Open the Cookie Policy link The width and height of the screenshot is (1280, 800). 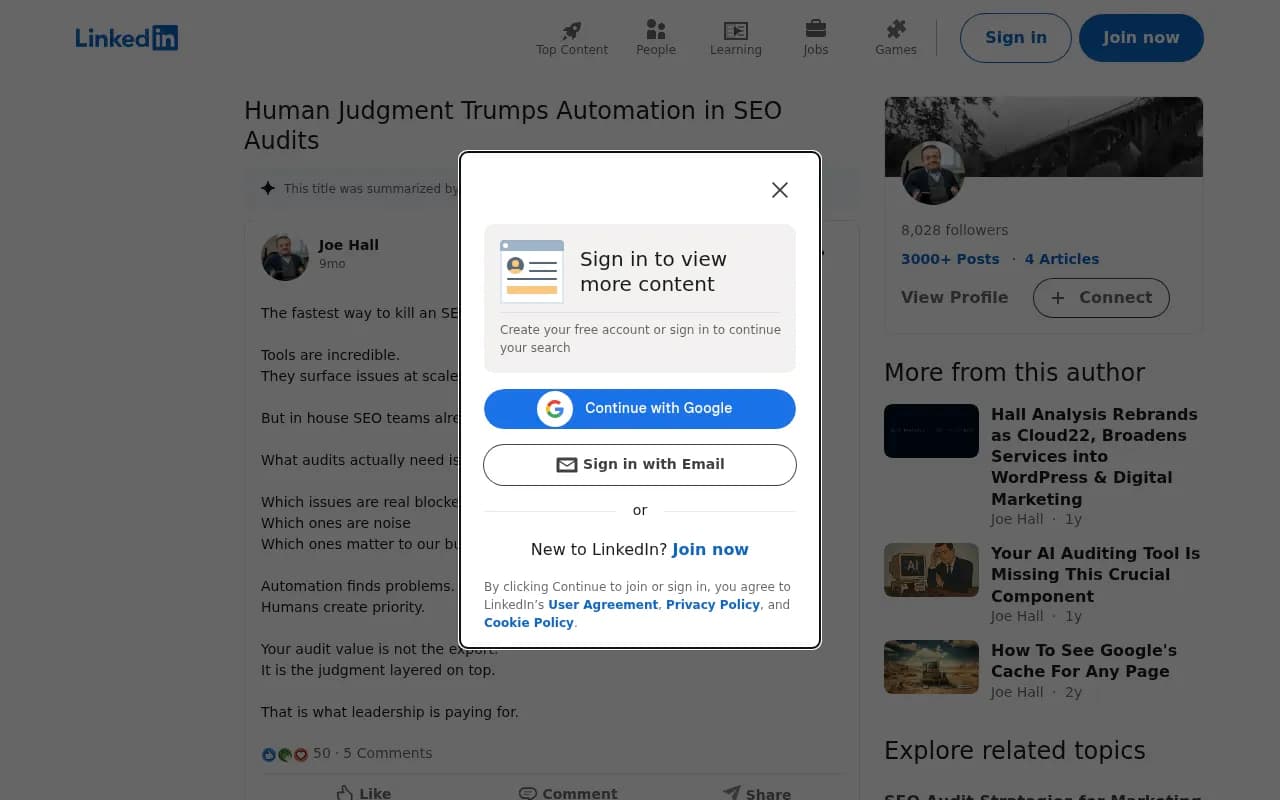(x=529, y=623)
